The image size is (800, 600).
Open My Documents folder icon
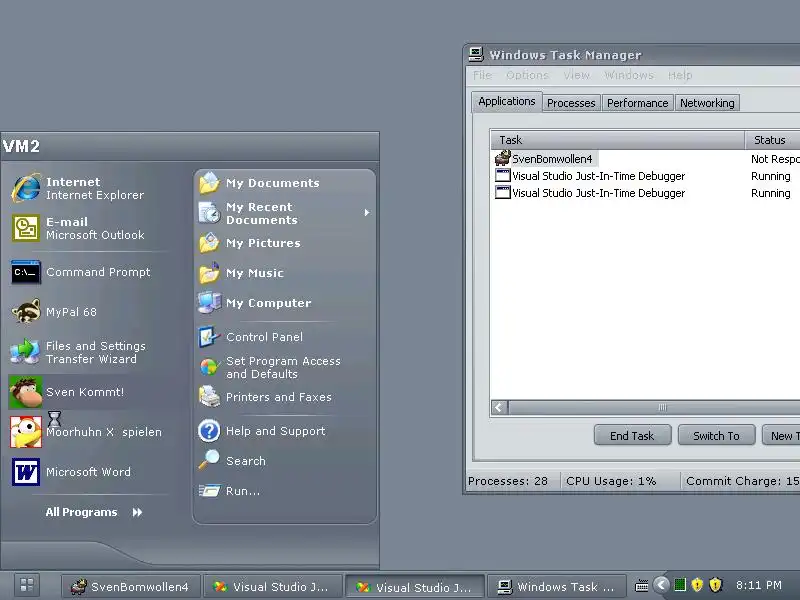(209, 183)
